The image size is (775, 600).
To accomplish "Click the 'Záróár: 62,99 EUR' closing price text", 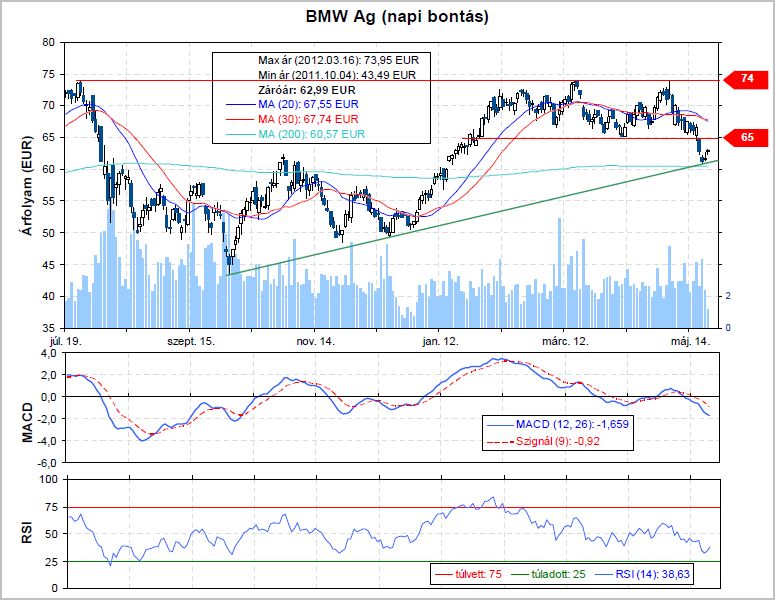I will (x=306, y=90).
